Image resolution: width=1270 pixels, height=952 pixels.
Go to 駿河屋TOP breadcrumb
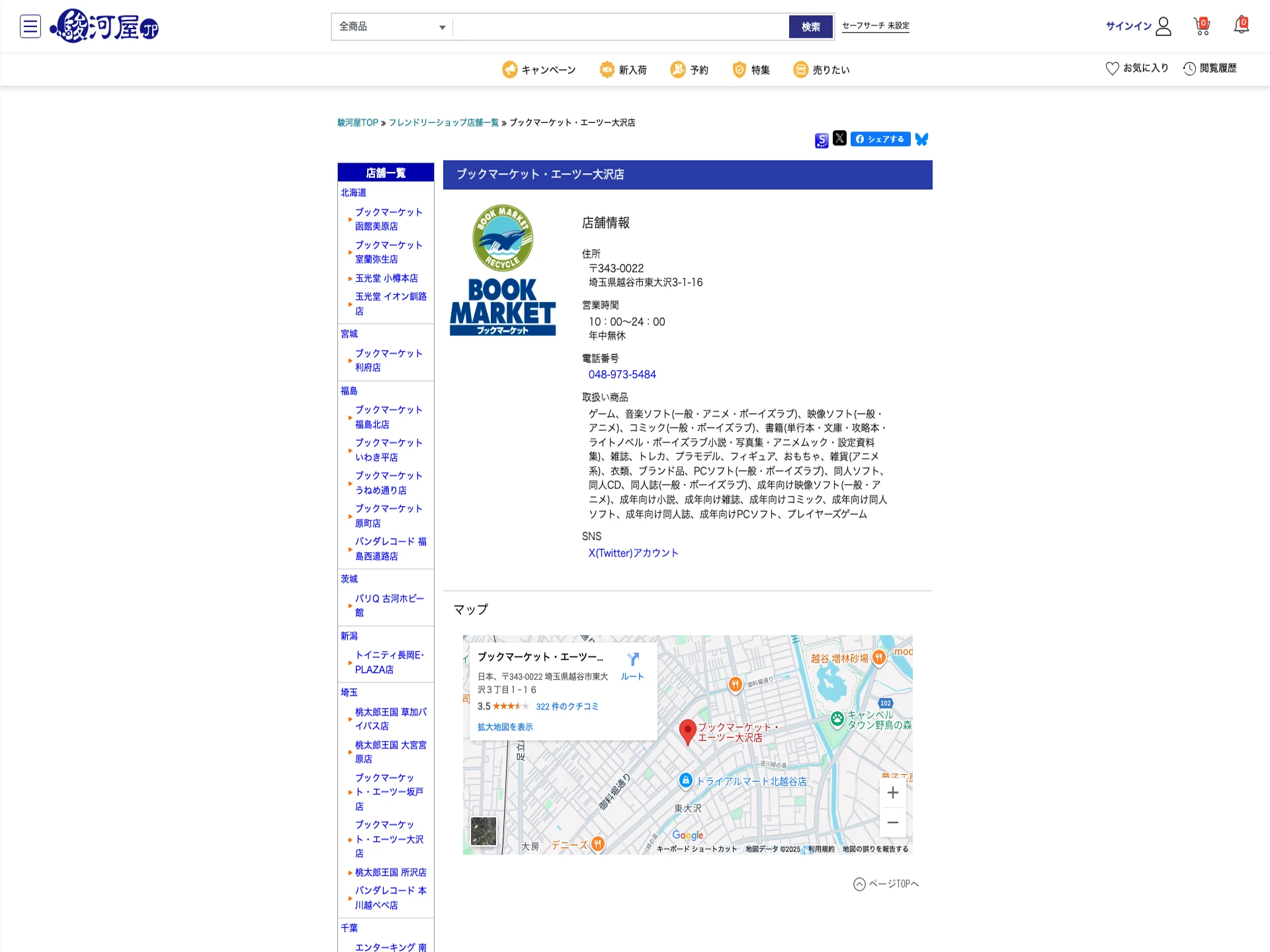pos(358,122)
